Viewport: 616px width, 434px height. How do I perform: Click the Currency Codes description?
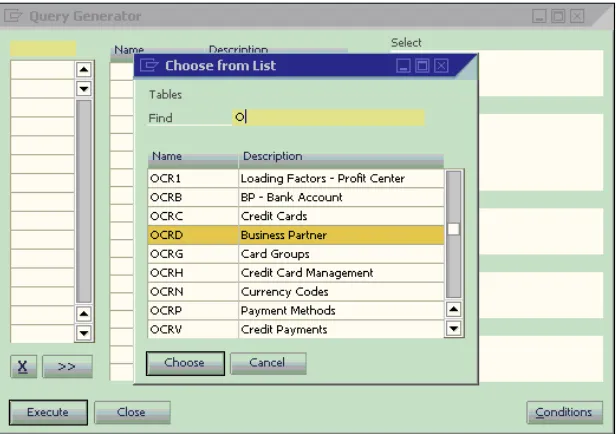[x=284, y=292]
